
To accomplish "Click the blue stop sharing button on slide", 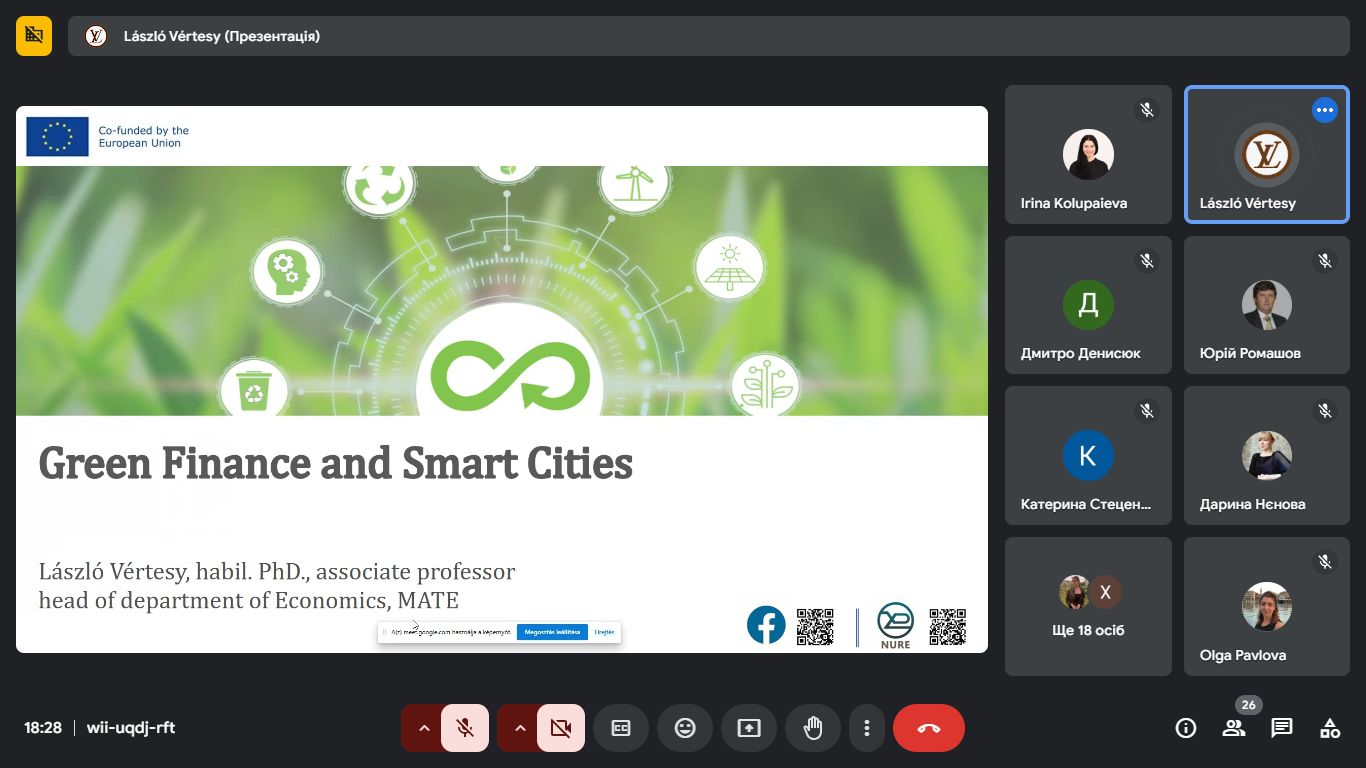I will tap(552, 632).
